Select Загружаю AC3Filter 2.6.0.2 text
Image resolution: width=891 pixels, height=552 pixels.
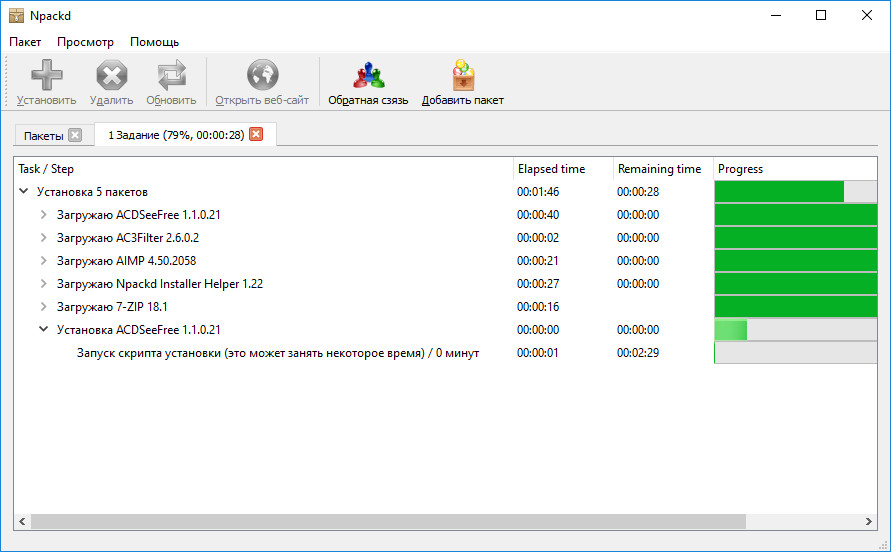click(128, 238)
